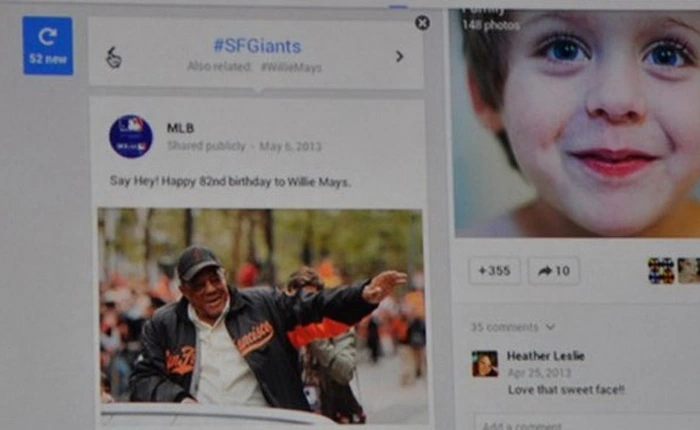Click the May 6, 2013 post date

tap(290, 146)
